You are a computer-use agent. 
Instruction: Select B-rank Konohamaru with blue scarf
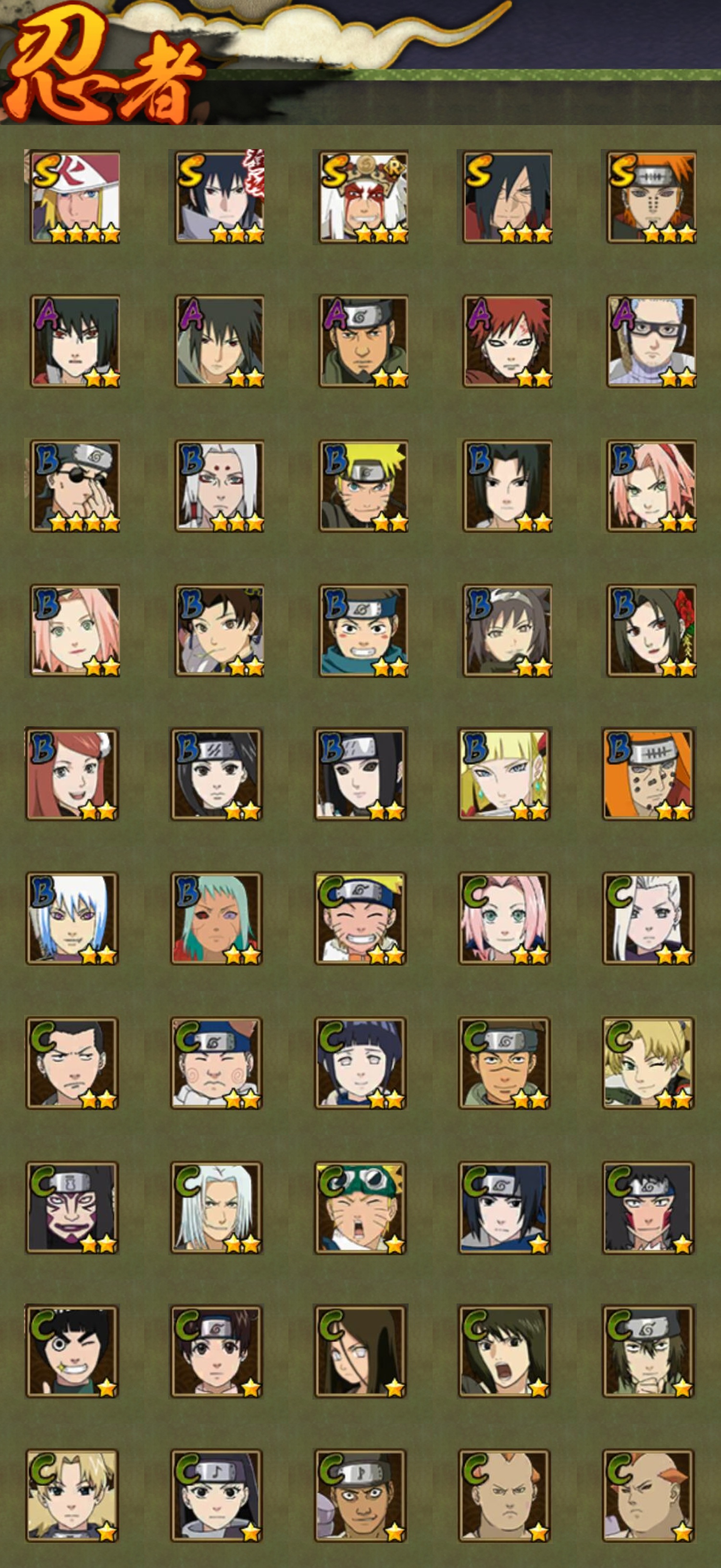coord(363,631)
